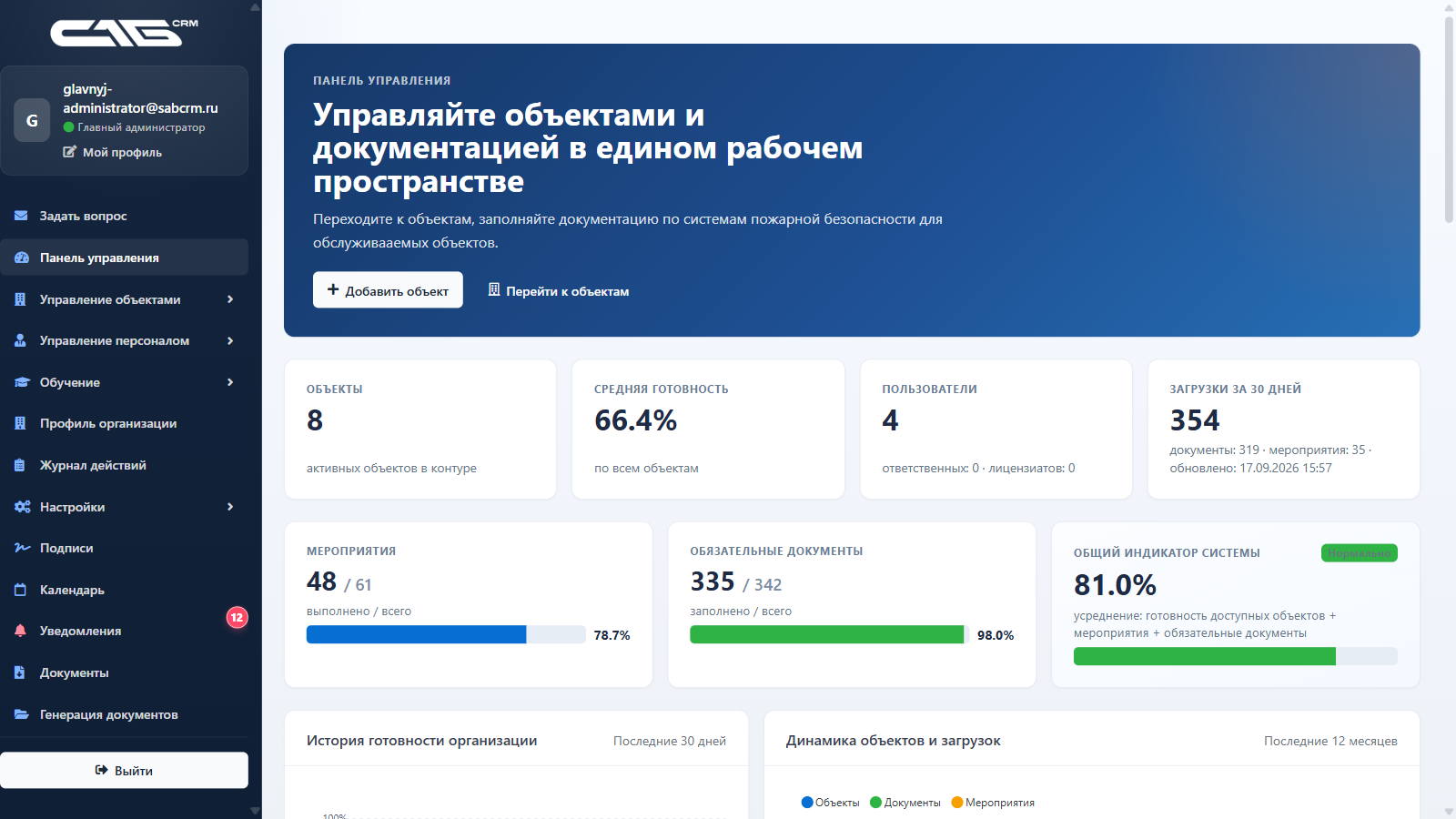
Task: Expand Настройки submenu chevron
Action: (230, 507)
